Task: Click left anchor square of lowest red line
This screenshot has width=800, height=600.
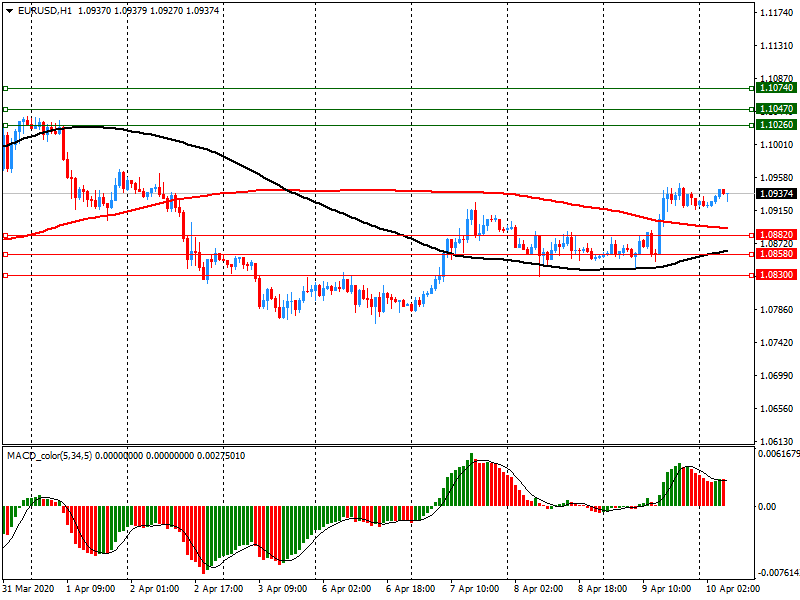Action: click(x=5, y=275)
